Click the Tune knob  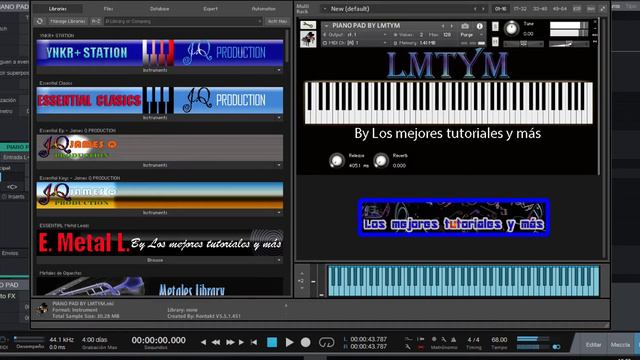click(511, 29)
